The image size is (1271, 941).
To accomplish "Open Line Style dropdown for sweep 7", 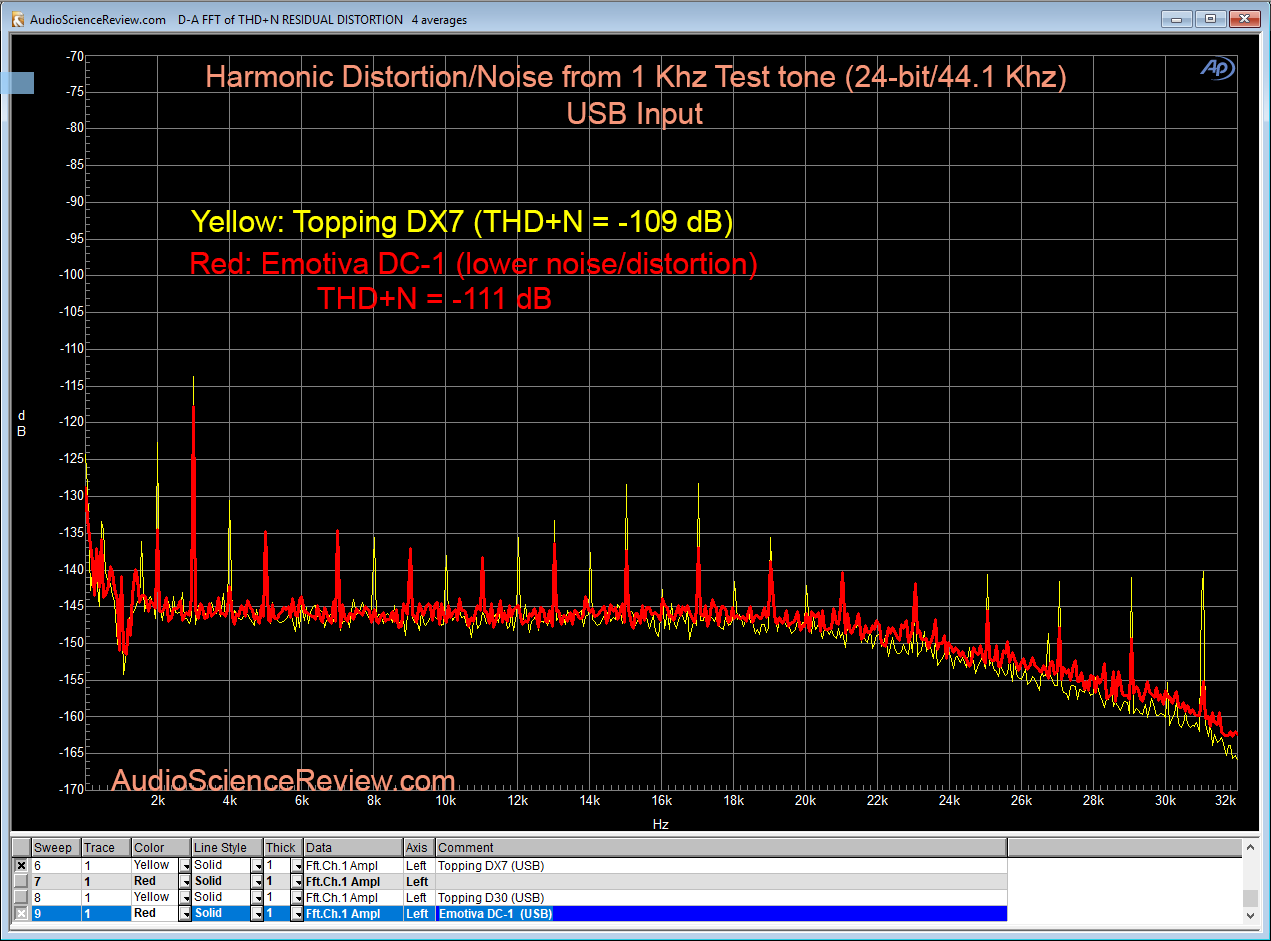I will [x=257, y=882].
